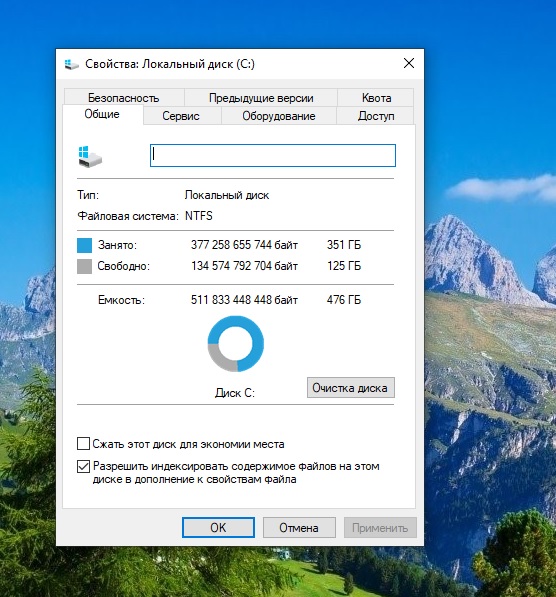The height and width of the screenshot is (597, 556).
Task: Select the Общие tab
Action: (102, 114)
